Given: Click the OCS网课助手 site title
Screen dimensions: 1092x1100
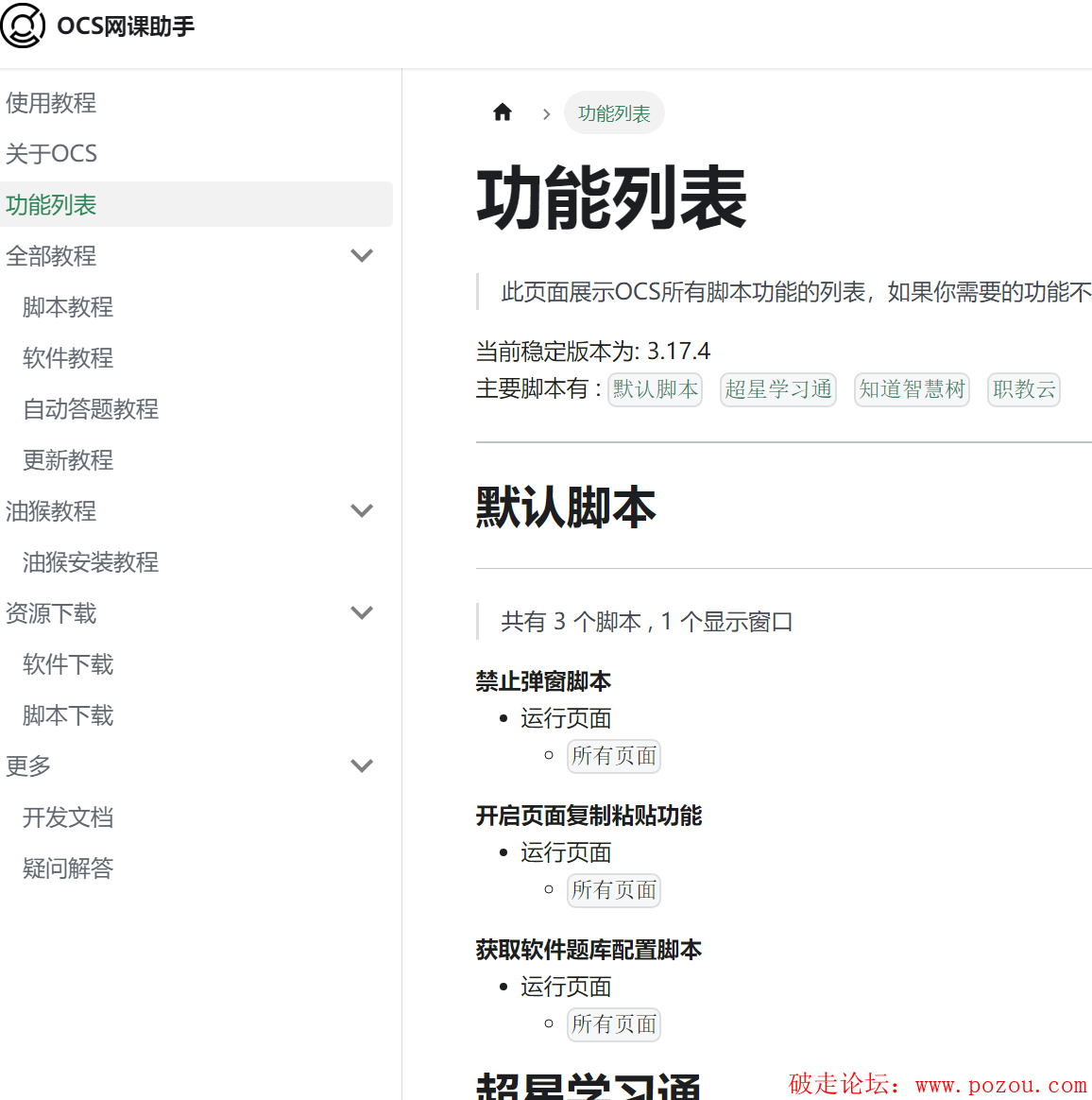Looking at the screenshot, I should point(126,26).
